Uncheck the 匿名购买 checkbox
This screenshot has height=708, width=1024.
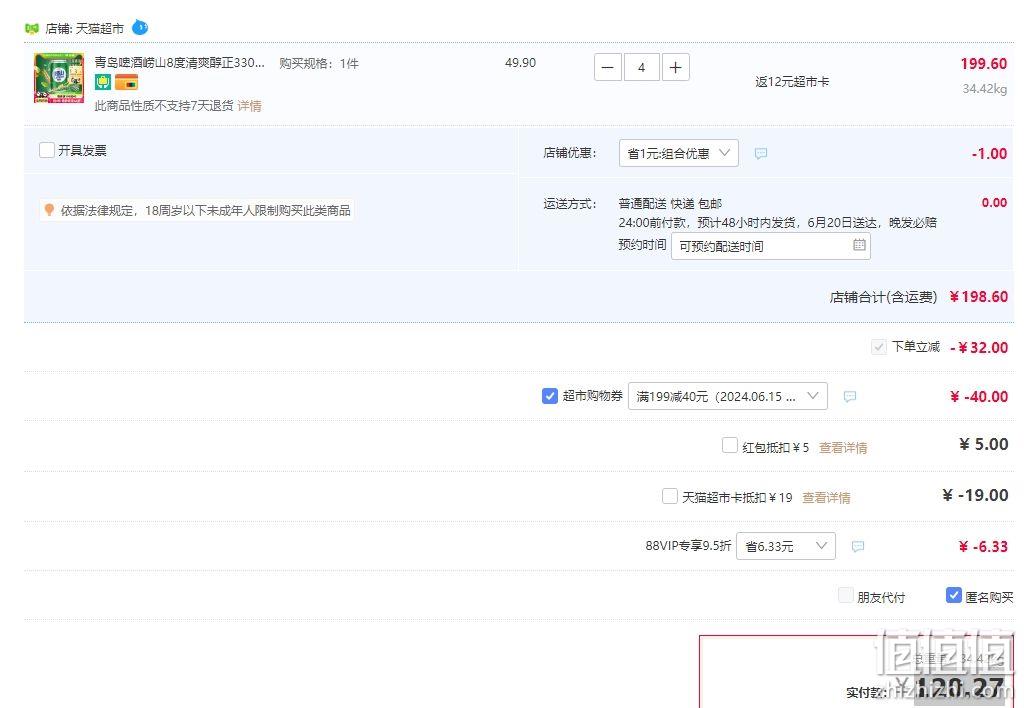(x=953, y=595)
